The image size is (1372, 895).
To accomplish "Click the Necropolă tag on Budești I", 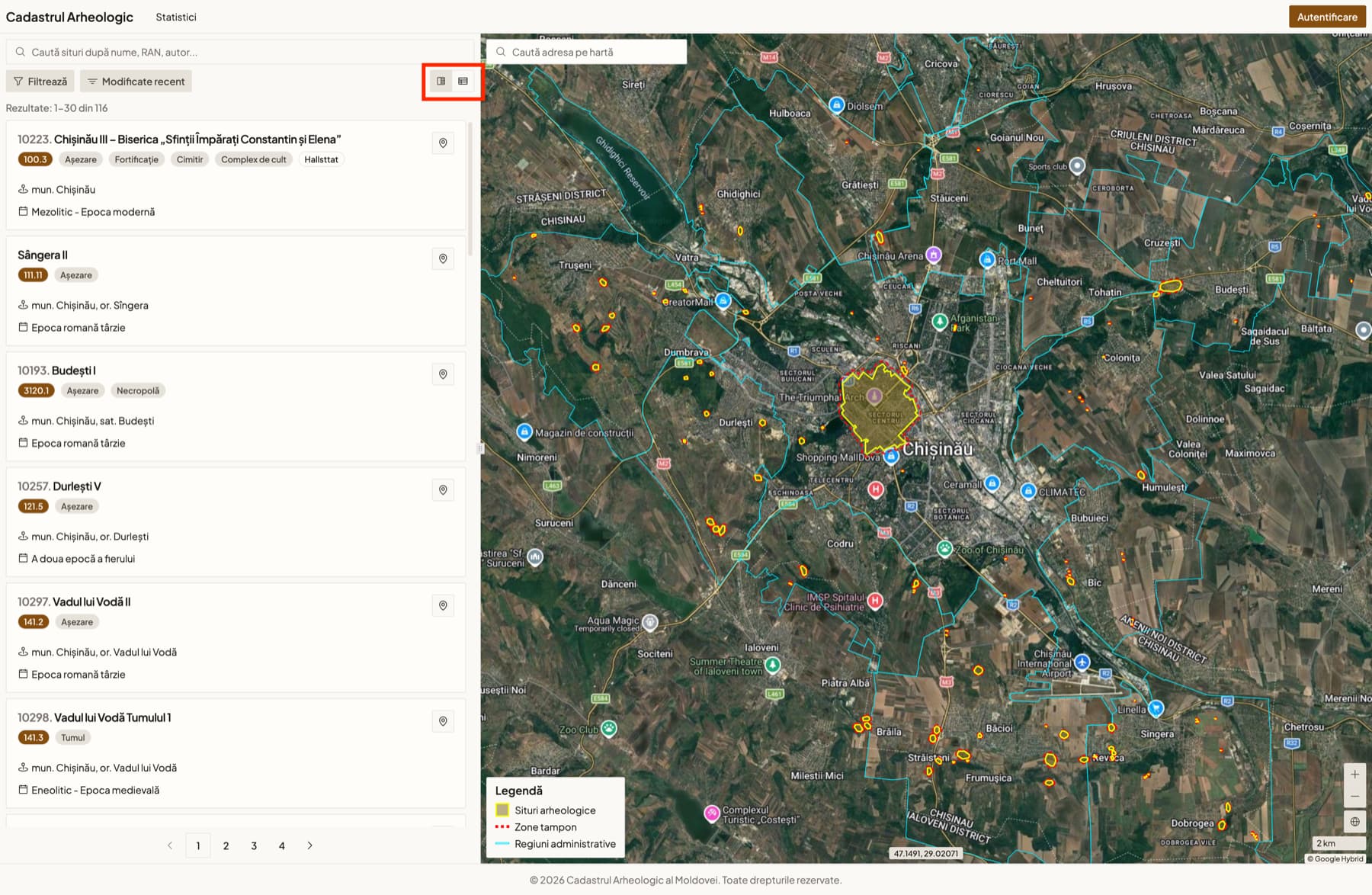I will [138, 390].
